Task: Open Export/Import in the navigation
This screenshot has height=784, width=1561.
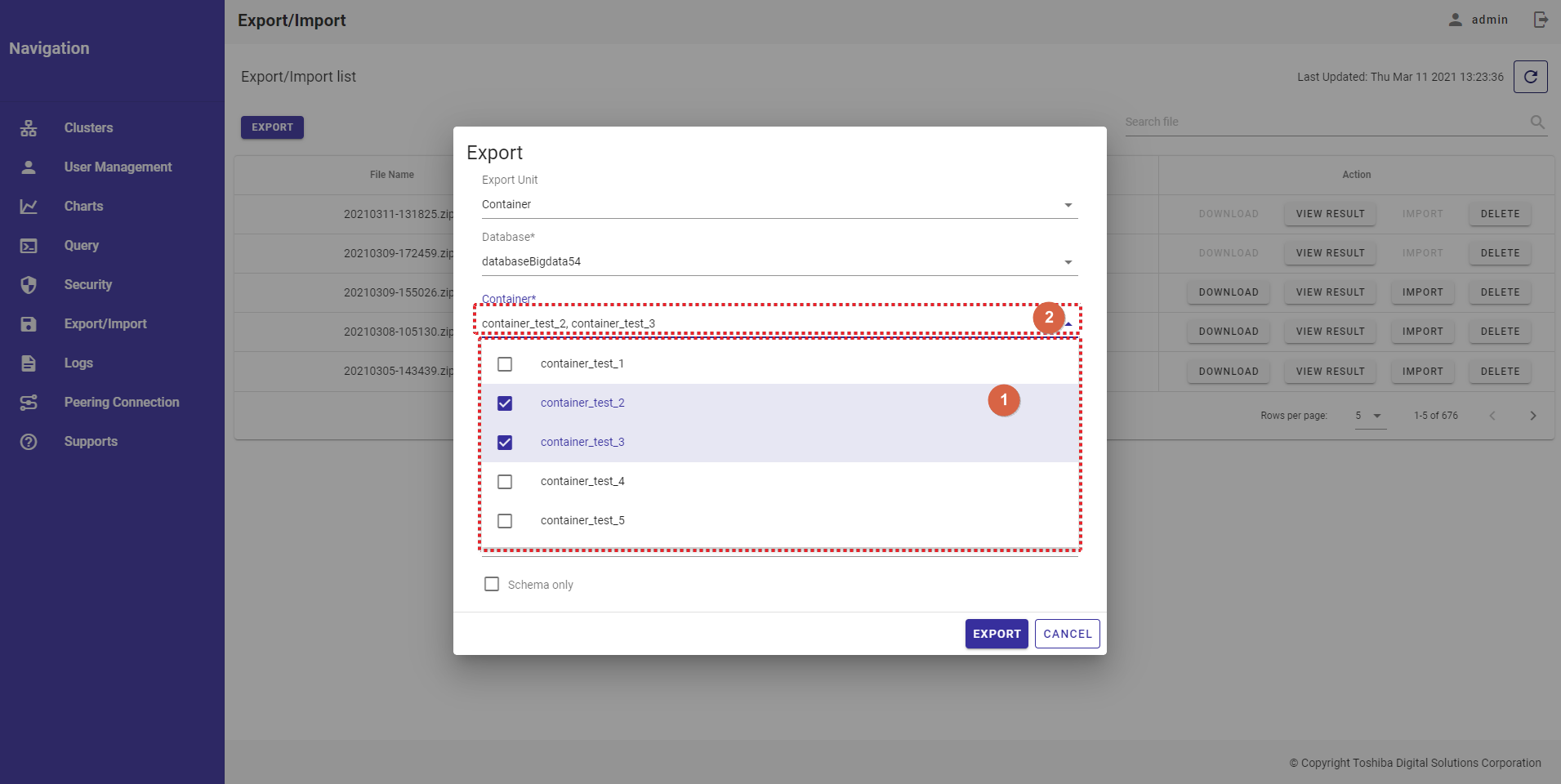Action: click(105, 324)
